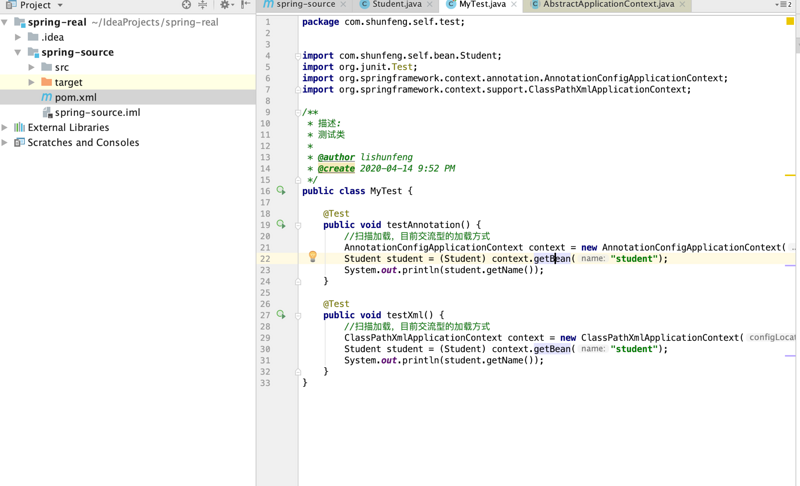Close the MyTest.java tab
The height and width of the screenshot is (486, 800).
click(x=514, y=5)
